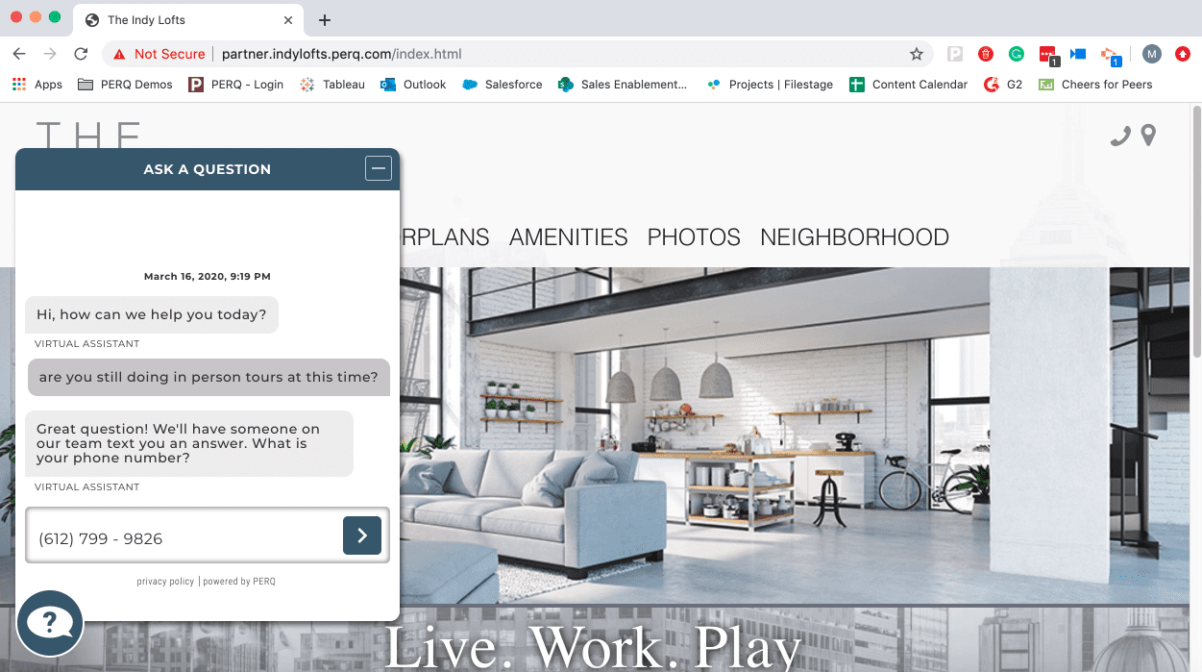
Task: Click the phone call icon in header
Action: pos(1120,136)
